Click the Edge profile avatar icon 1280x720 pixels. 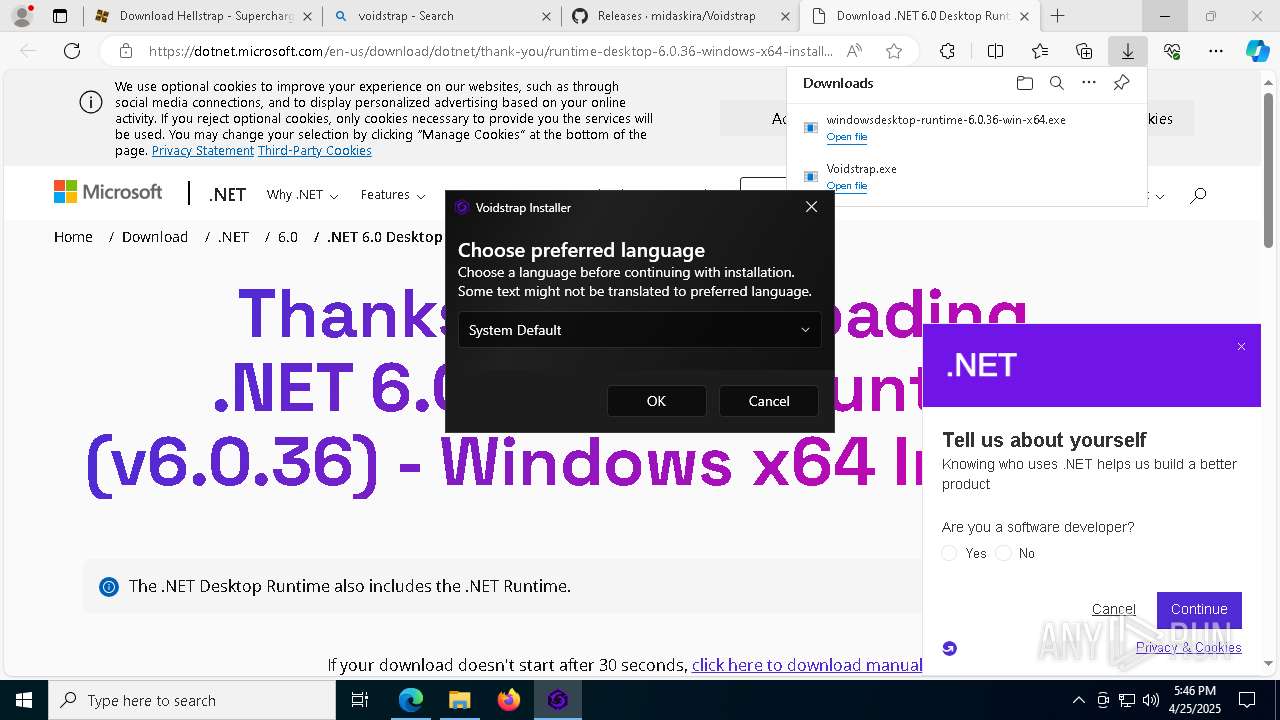point(22,16)
